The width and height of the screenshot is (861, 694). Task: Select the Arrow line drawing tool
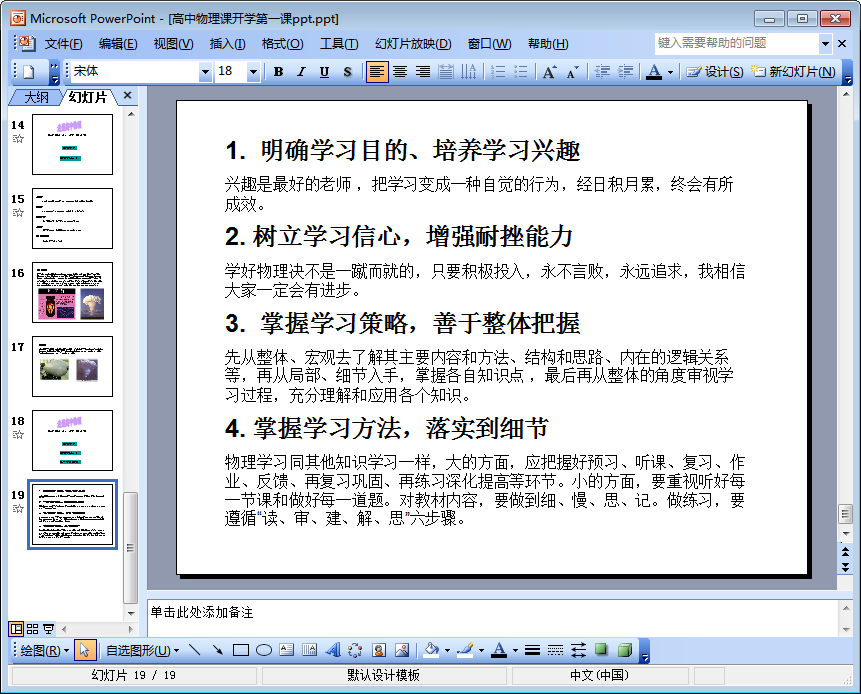(217, 651)
